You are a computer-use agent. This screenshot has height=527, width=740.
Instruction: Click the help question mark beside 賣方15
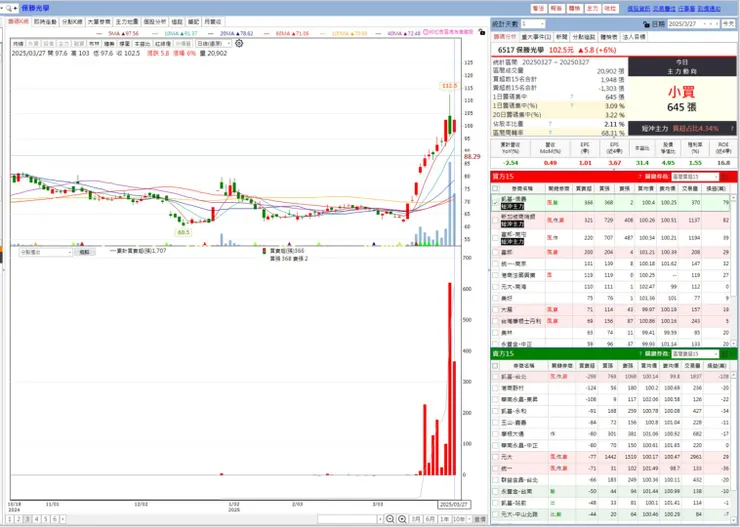coord(640,354)
